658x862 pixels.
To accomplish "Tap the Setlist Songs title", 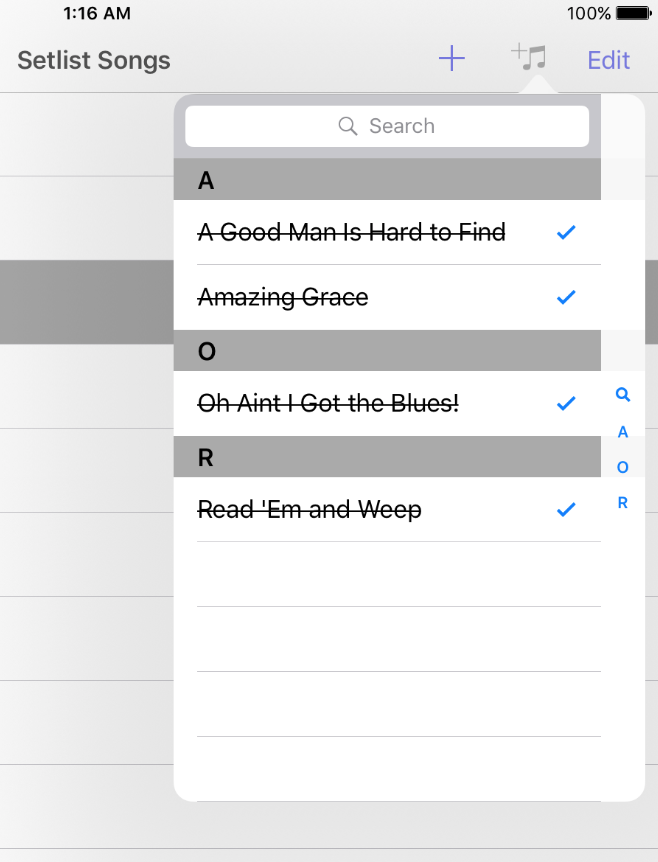I will tap(94, 60).
